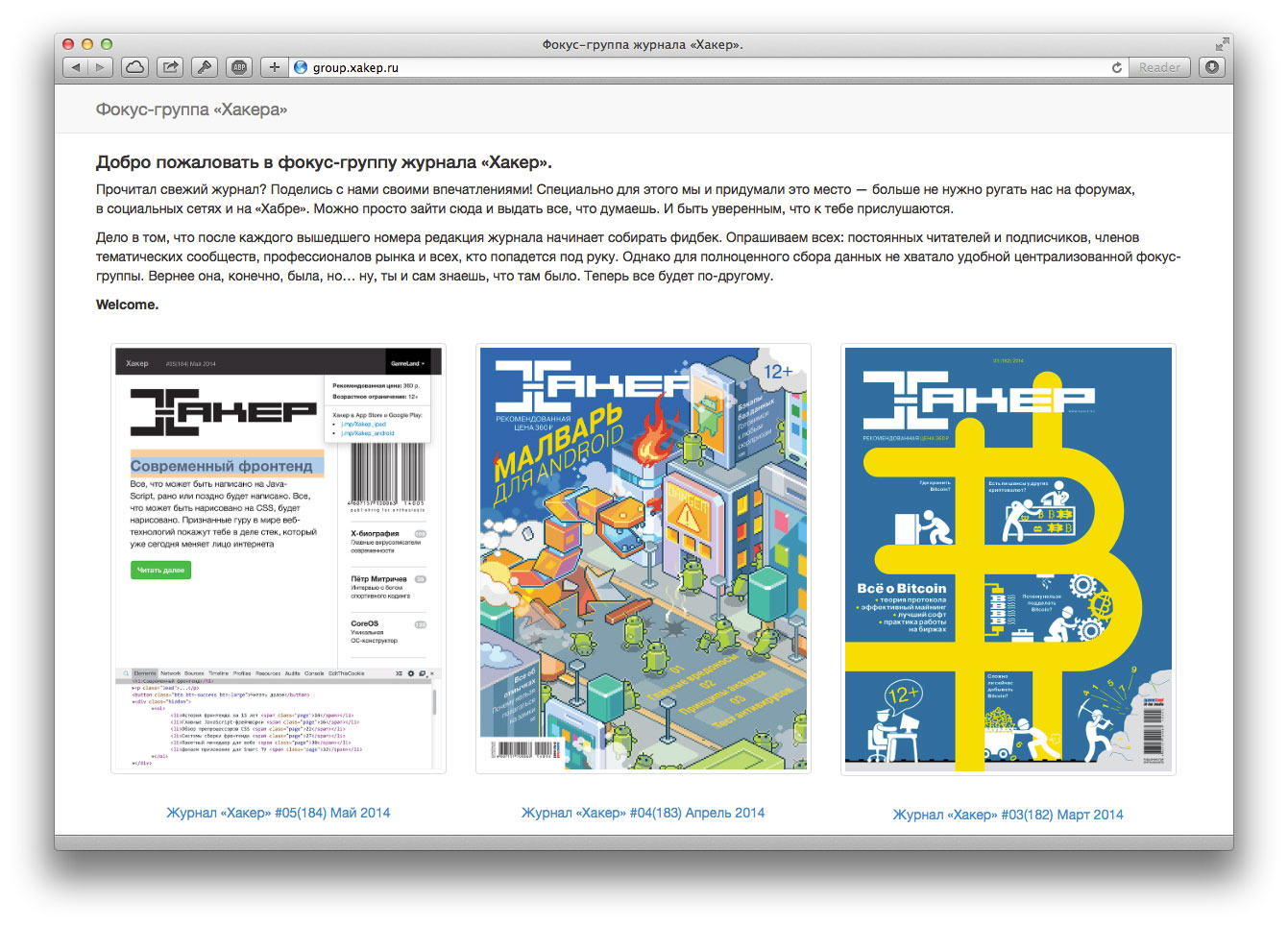1288x926 pixels.
Task: Minimize the window with the yellow button
Action: pyautogui.click(x=87, y=44)
